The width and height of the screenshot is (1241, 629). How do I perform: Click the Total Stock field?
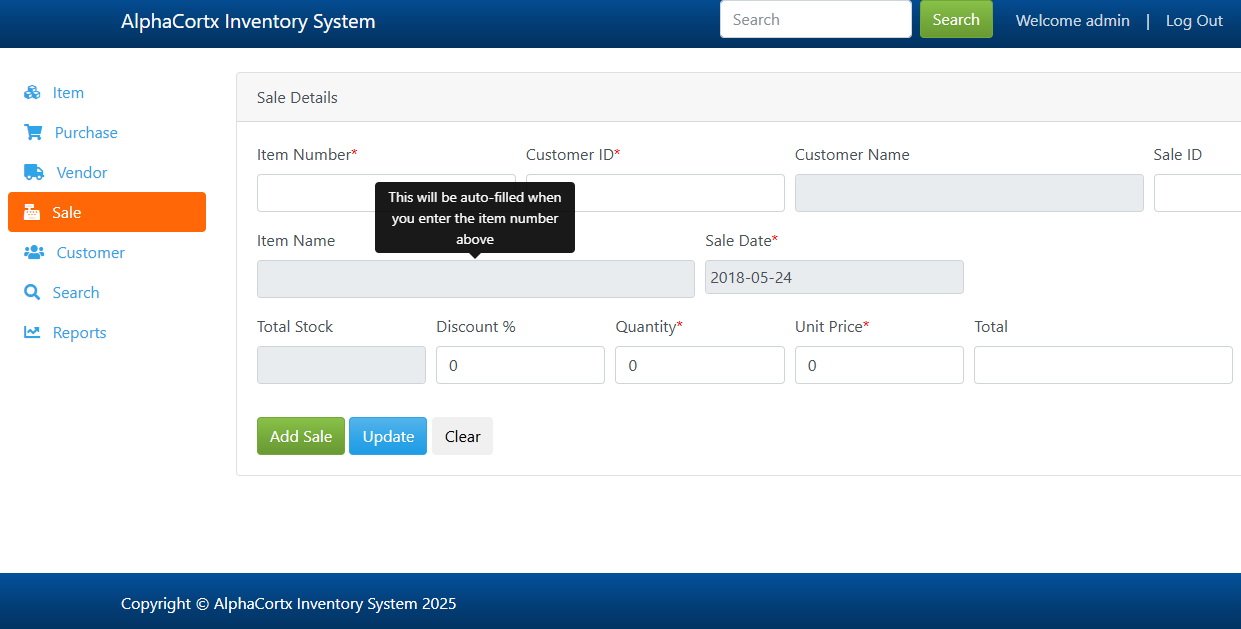[x=341, y=365]
